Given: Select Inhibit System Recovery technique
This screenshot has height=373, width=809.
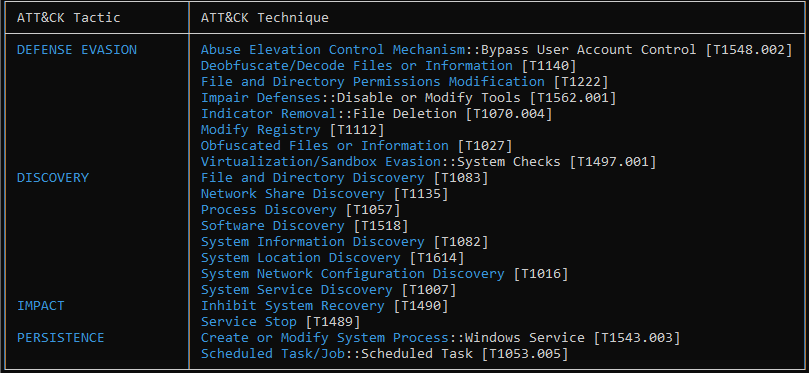Looking at the screenshot, I should [293, 306].
